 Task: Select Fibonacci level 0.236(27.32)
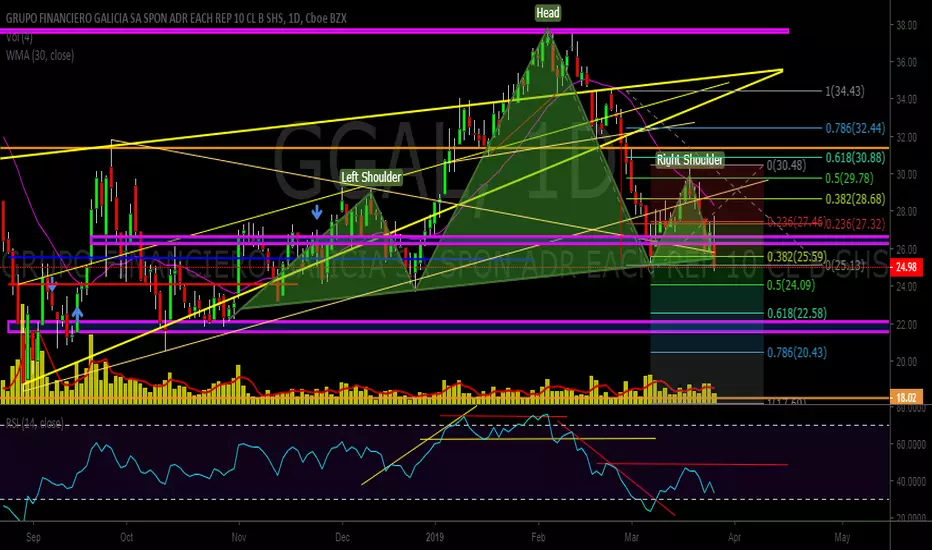(x=856, y=224)
